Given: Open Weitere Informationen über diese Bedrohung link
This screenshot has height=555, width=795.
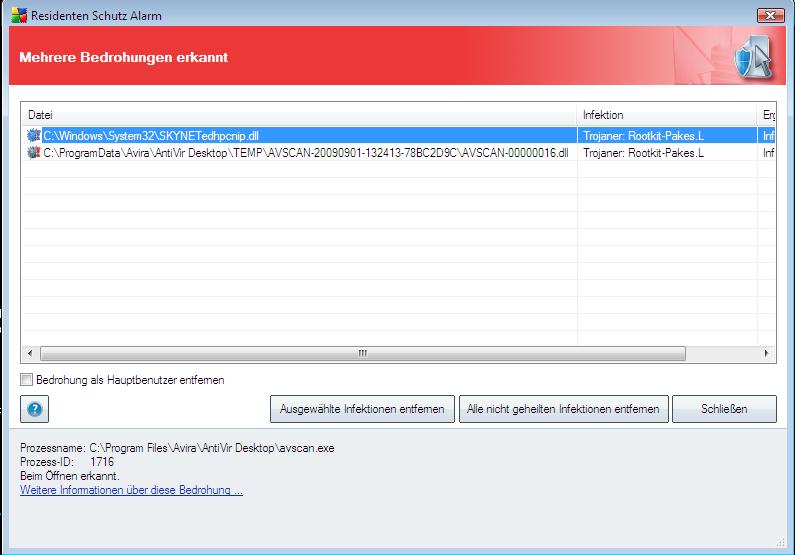Looking at the screenshot, I should pos(131,490).
